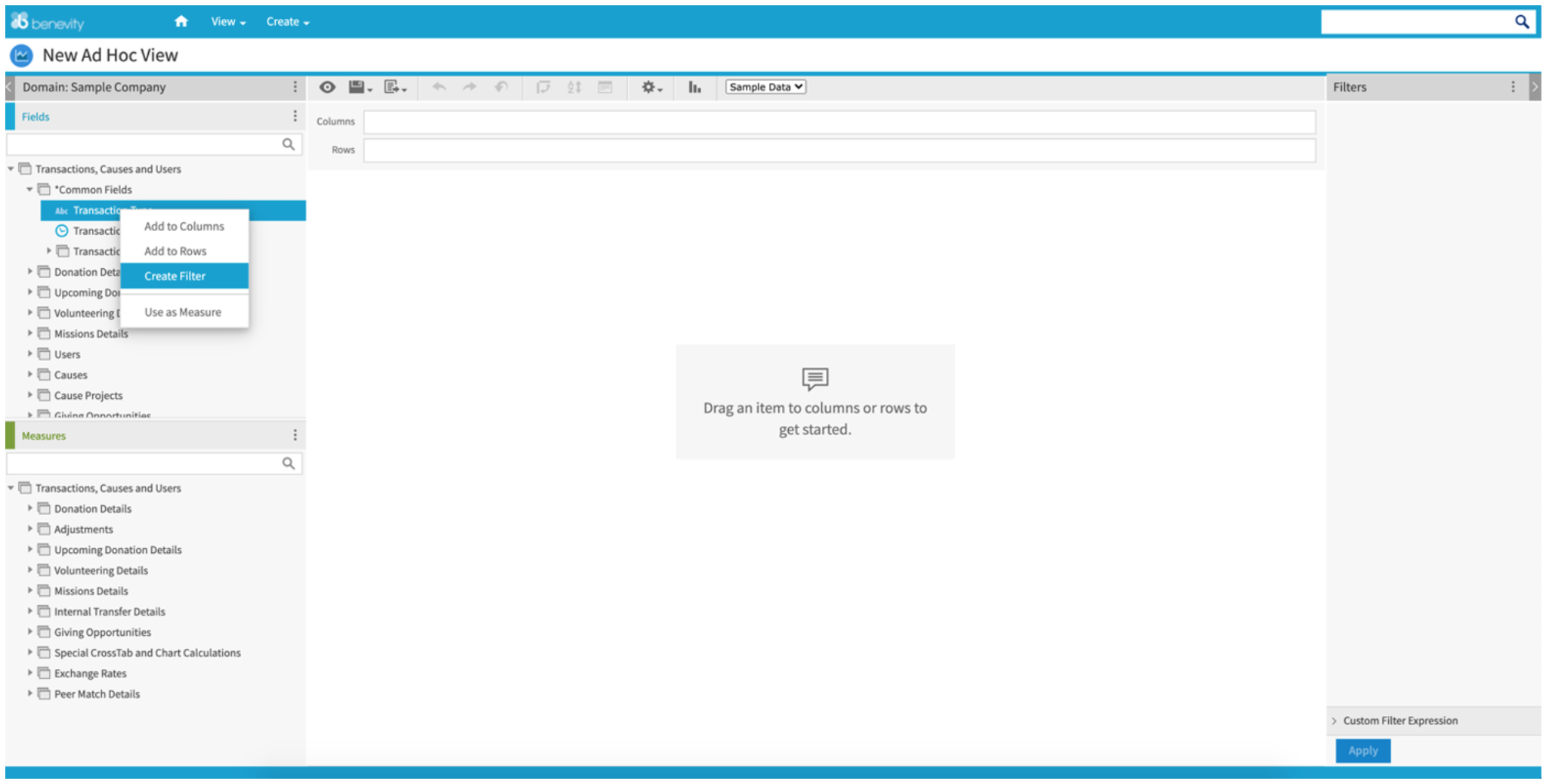This screenshot has height=784, width=1546.
Task: Choose Add to Columns
Action: pyautogui.click(x=184, y=226)
